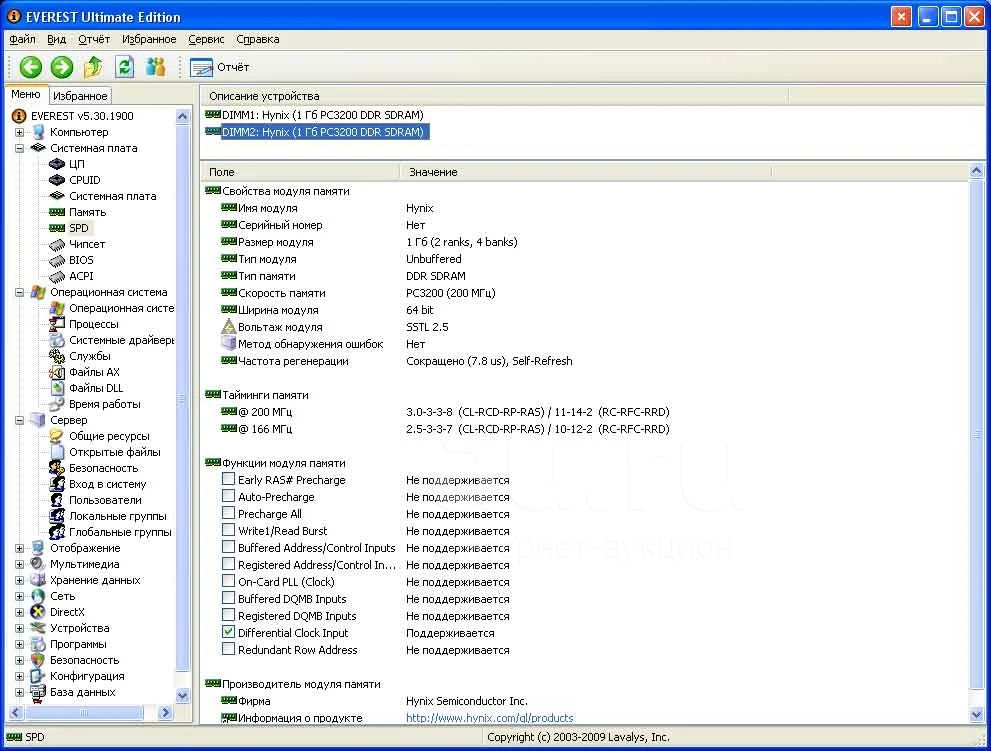Open the Сервис menu
Image resolution: width=991 pixels, height=751 pixels.
(206, 39)
